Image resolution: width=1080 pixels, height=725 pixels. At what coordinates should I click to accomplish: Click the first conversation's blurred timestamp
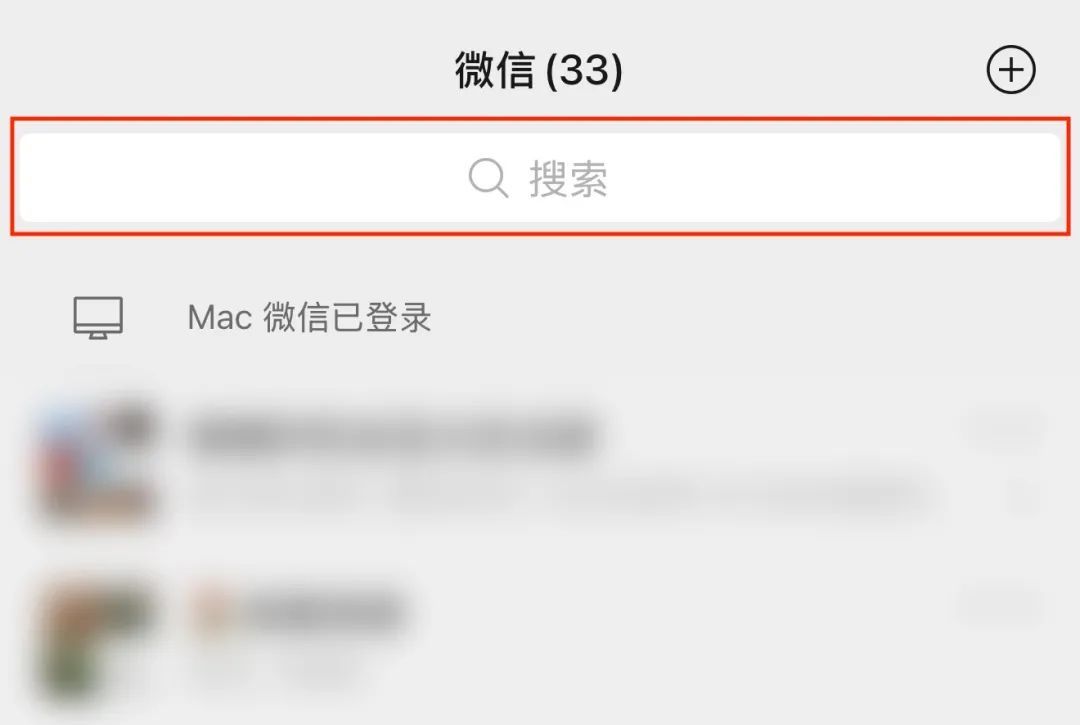click(x=1006, y=429)
